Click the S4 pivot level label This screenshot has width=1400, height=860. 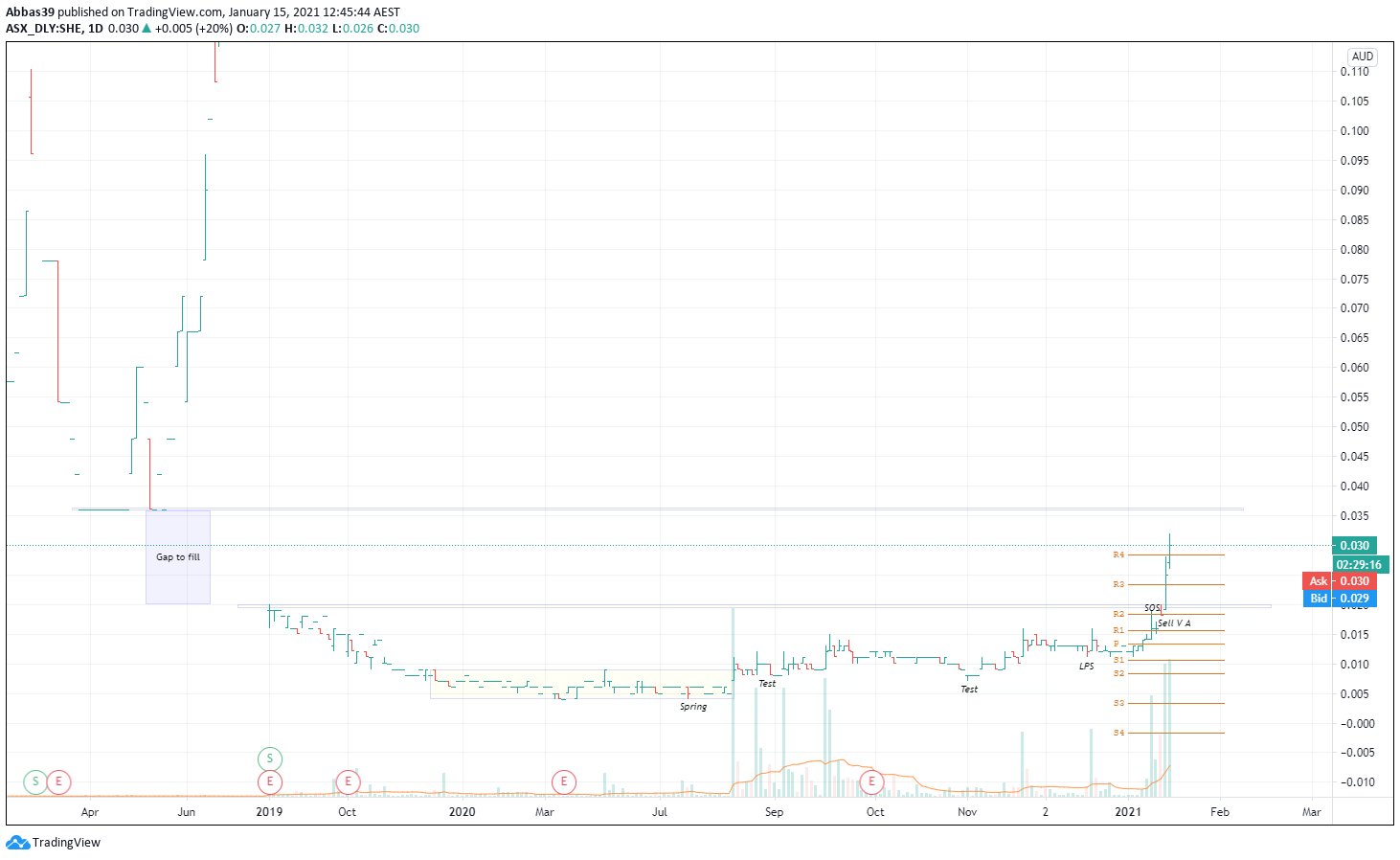coord(1118,734)
